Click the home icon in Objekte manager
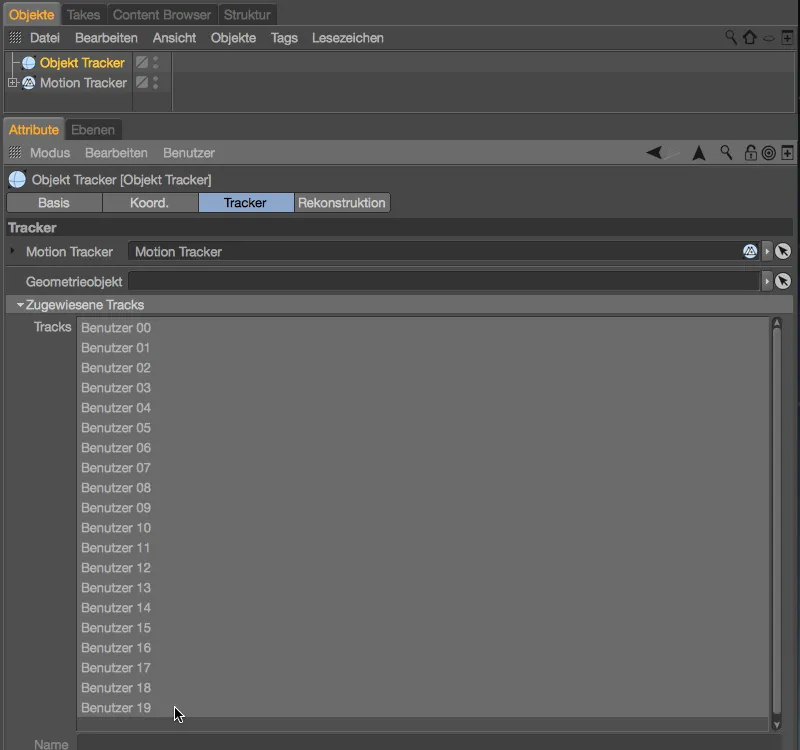Image resolution: width=800 pixels, height=750 pixels. [749, 37]
